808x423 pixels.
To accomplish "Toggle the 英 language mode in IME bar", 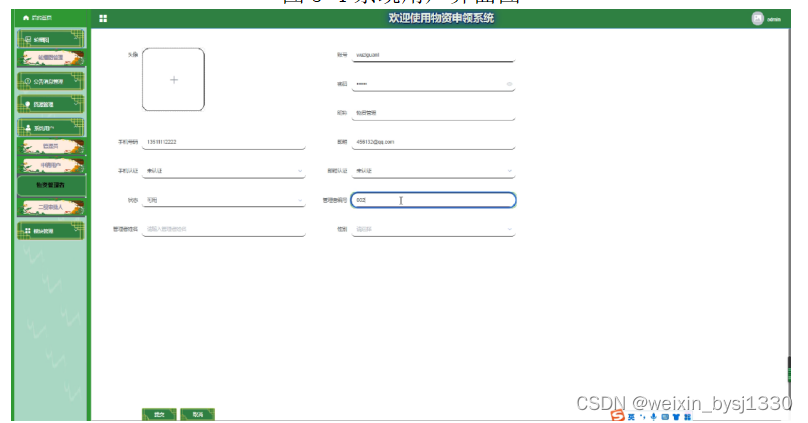I will pyautogui.click(x=631, y=417).
